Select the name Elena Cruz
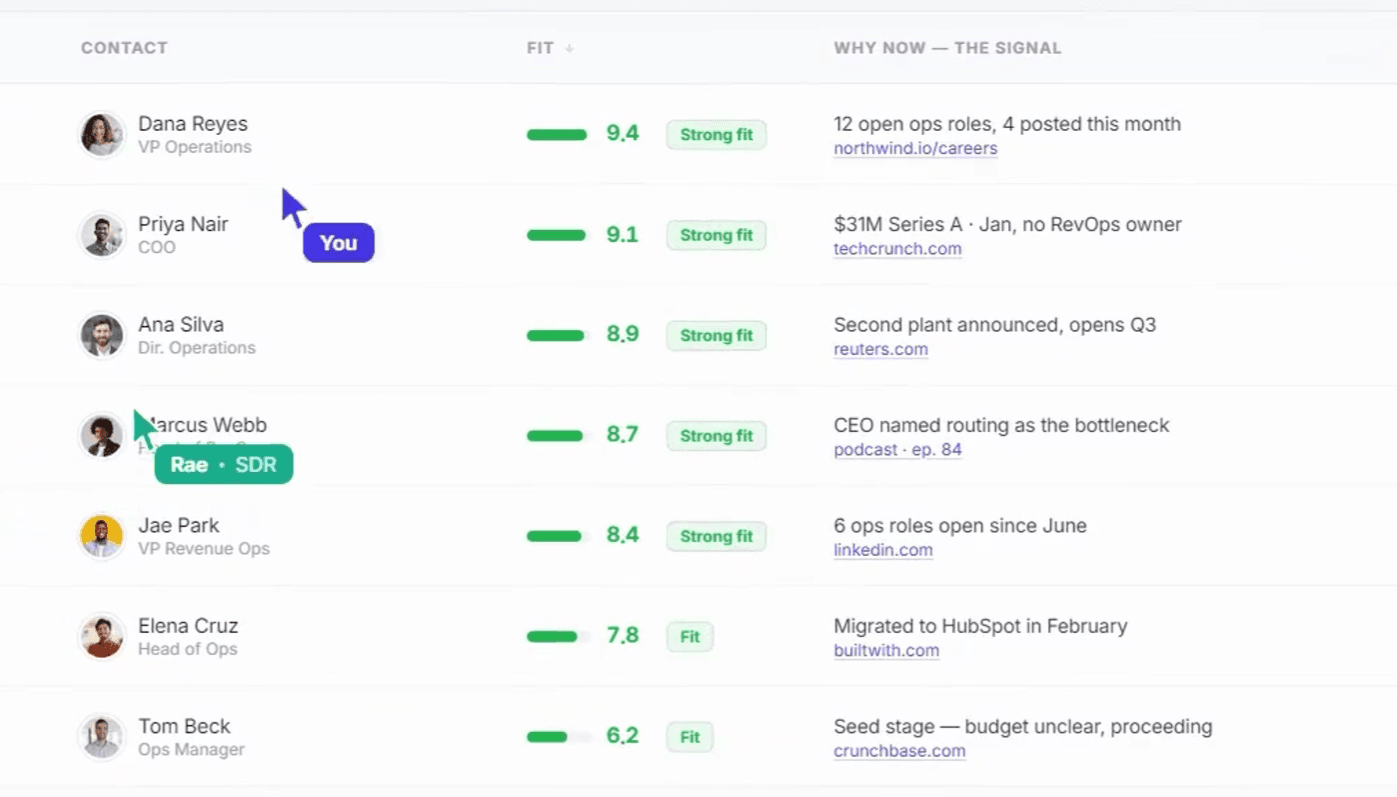Viewport: 1397px width, 797px height. [x=188, y=626]
